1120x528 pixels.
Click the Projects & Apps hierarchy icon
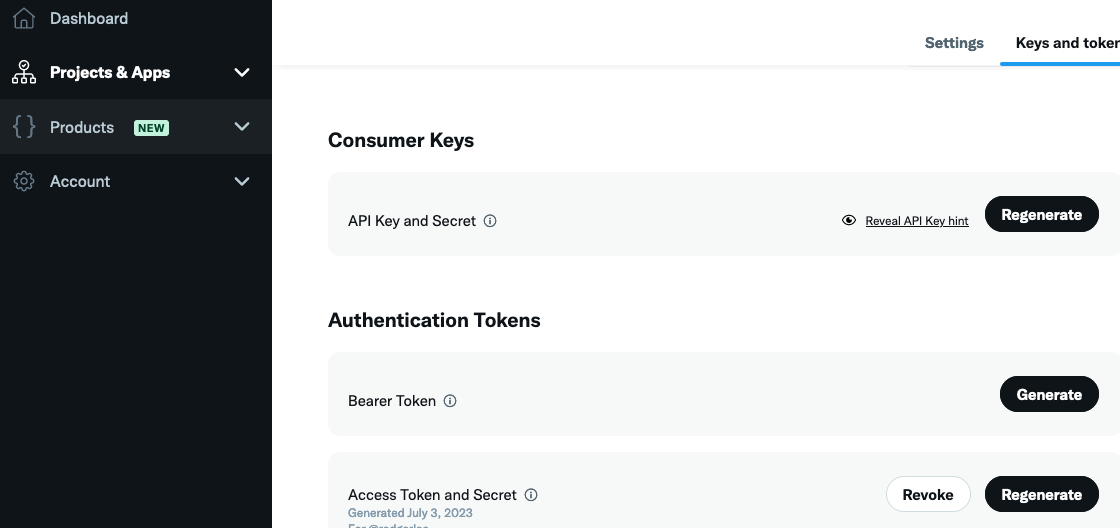tap(23, 72)
